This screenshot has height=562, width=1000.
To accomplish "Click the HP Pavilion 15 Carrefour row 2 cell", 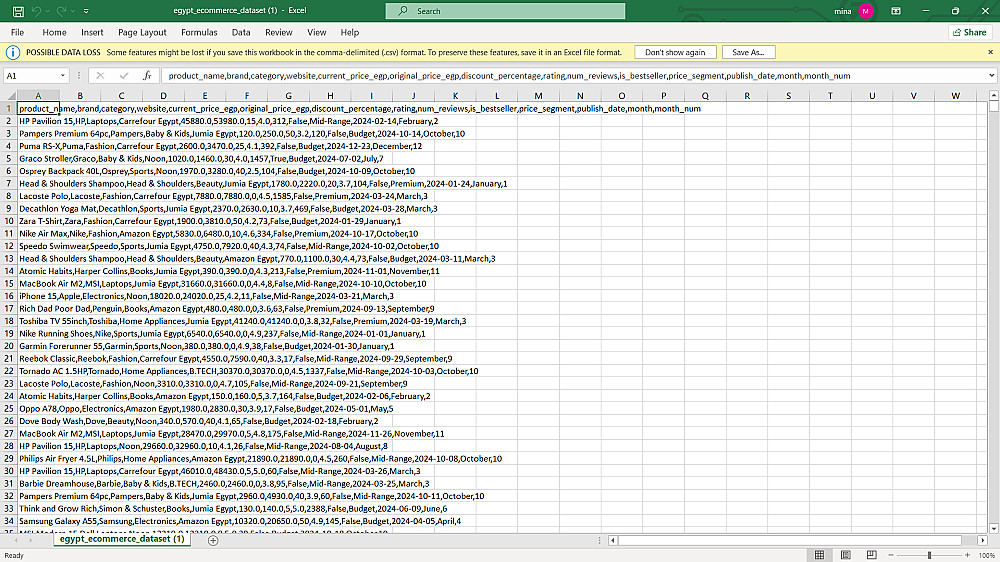I will click(x=38, y=121).
